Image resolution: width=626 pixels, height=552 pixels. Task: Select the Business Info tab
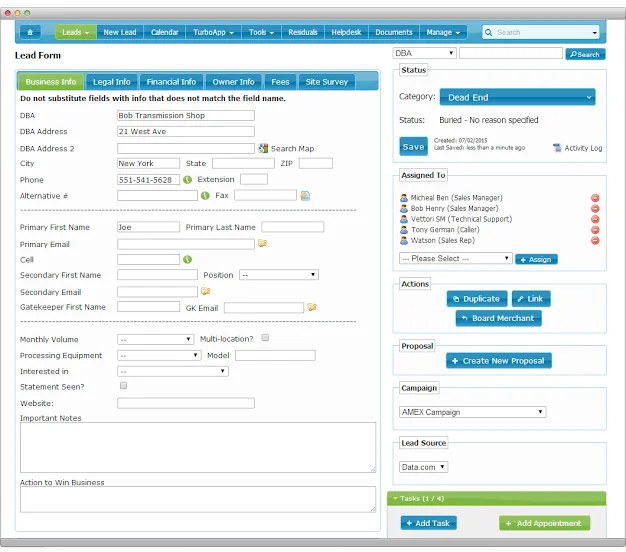click(x=51, y=82)
